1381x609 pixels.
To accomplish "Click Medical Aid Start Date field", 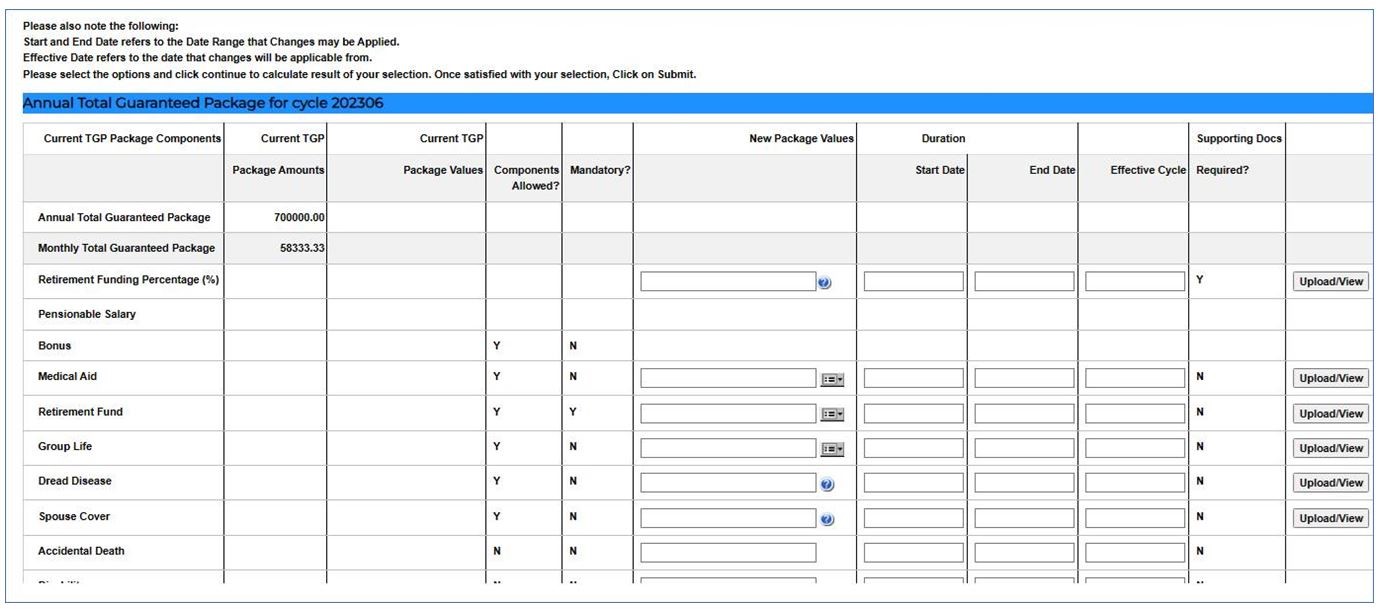I will [913, 379].
